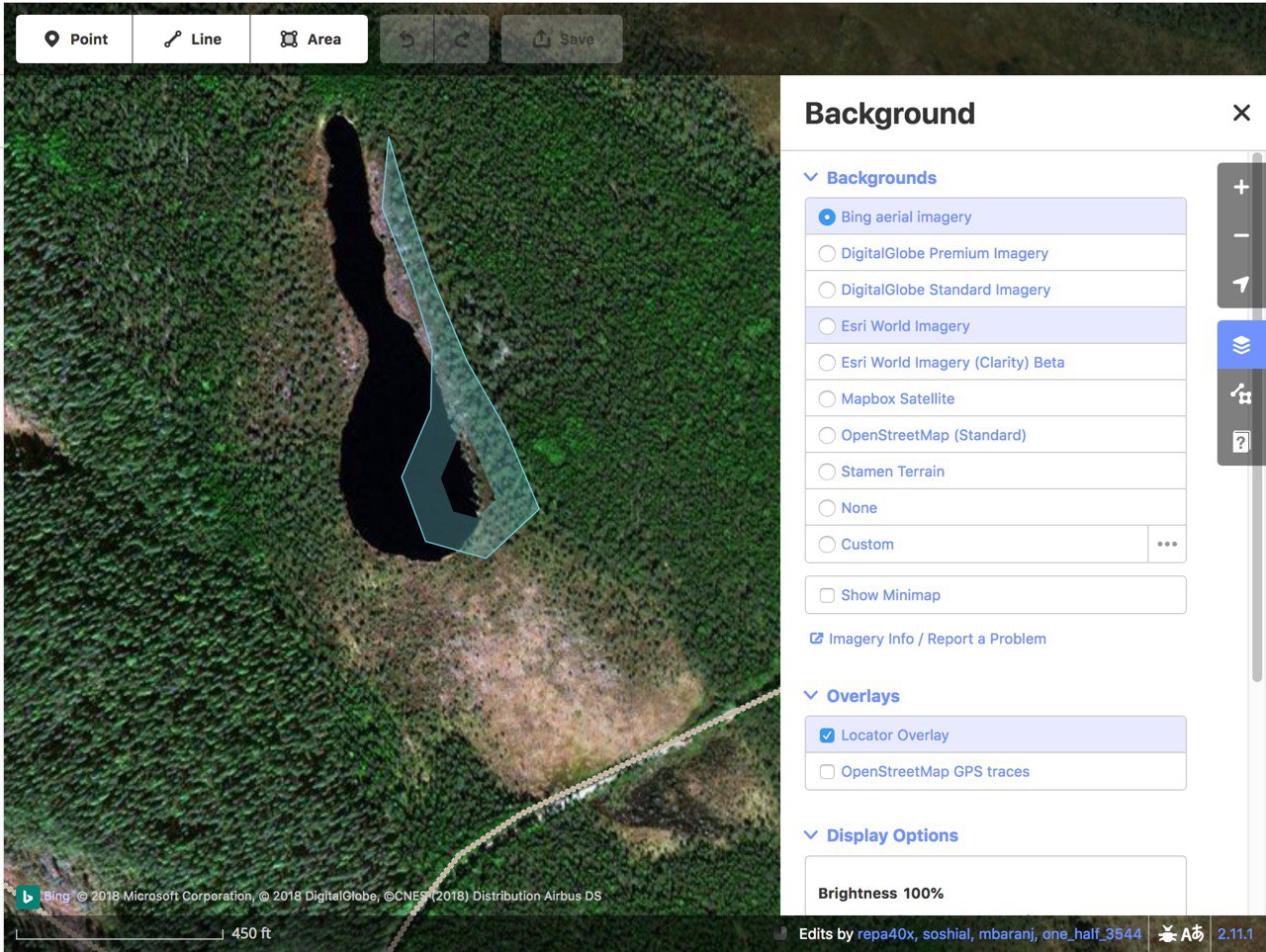Viewport: 1266px width, 952px height.
Task: Collapse the Overlays section
Action: (x=852, y=696)
